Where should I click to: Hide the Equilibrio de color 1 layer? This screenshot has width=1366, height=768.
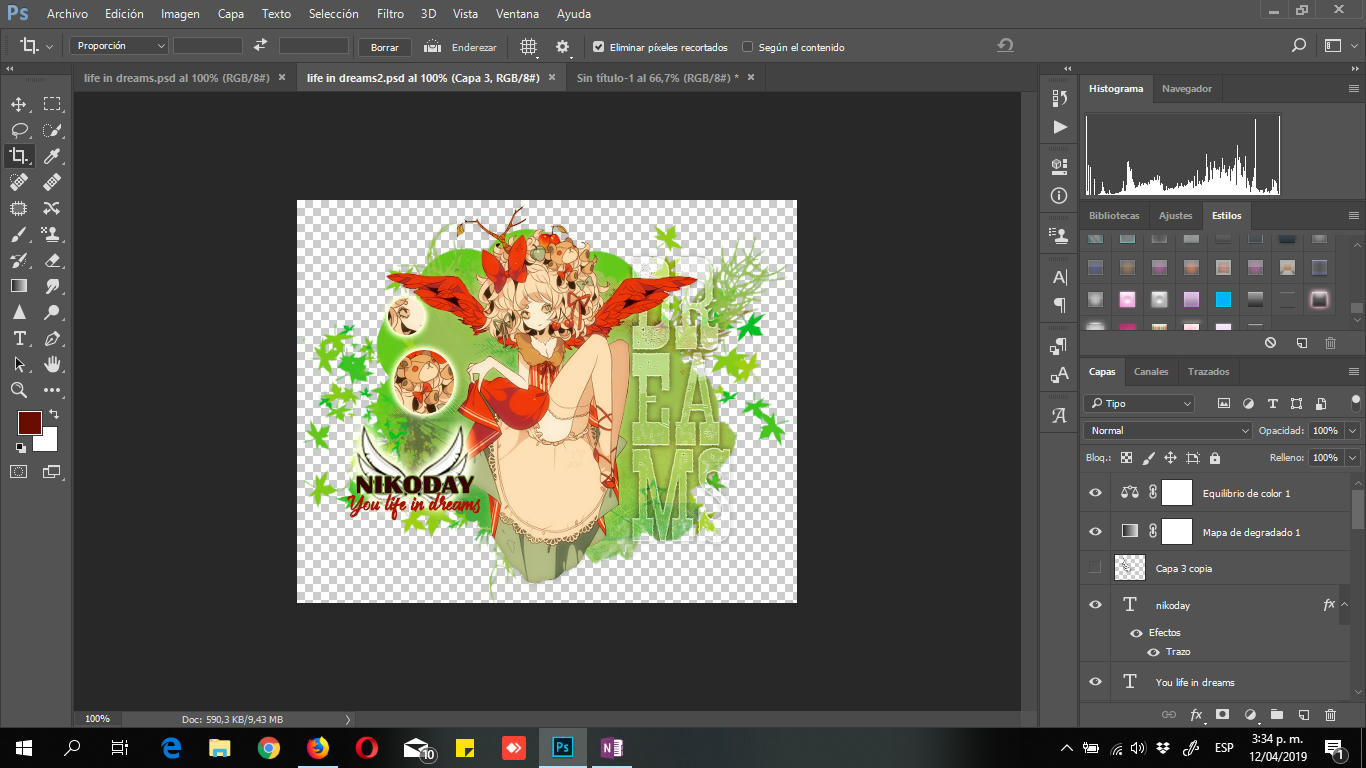point(1095,493)
